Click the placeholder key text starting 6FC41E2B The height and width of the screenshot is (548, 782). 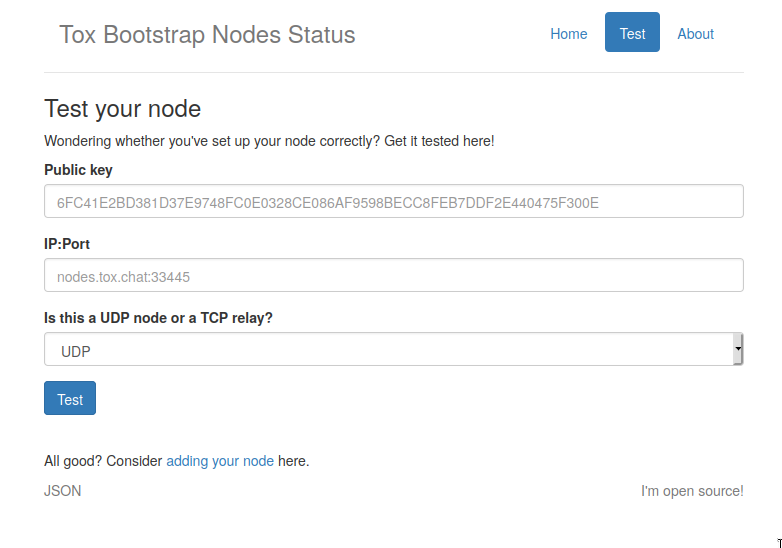pos(328,203)
